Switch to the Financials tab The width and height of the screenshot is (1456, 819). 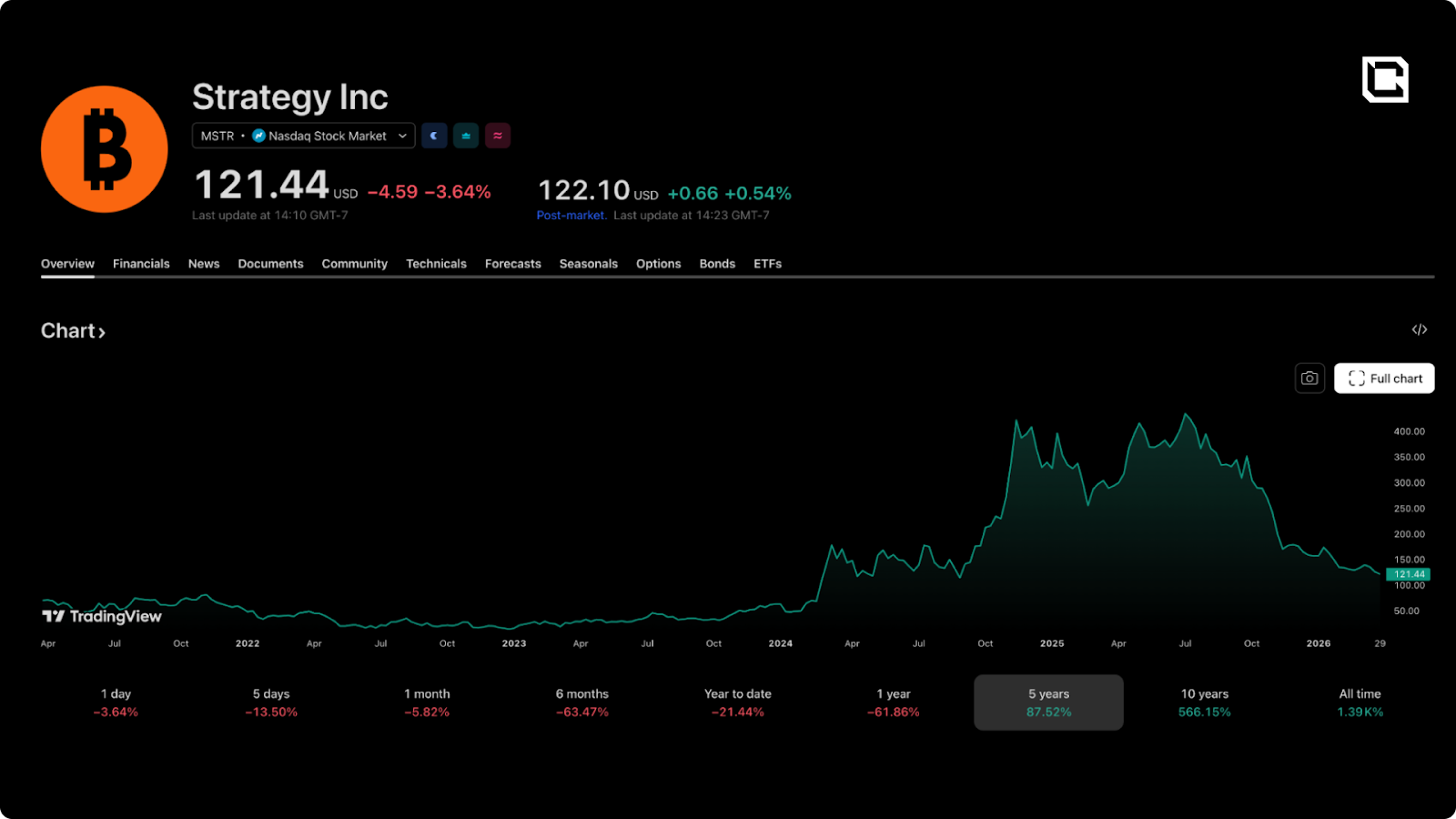pos(141,264)
